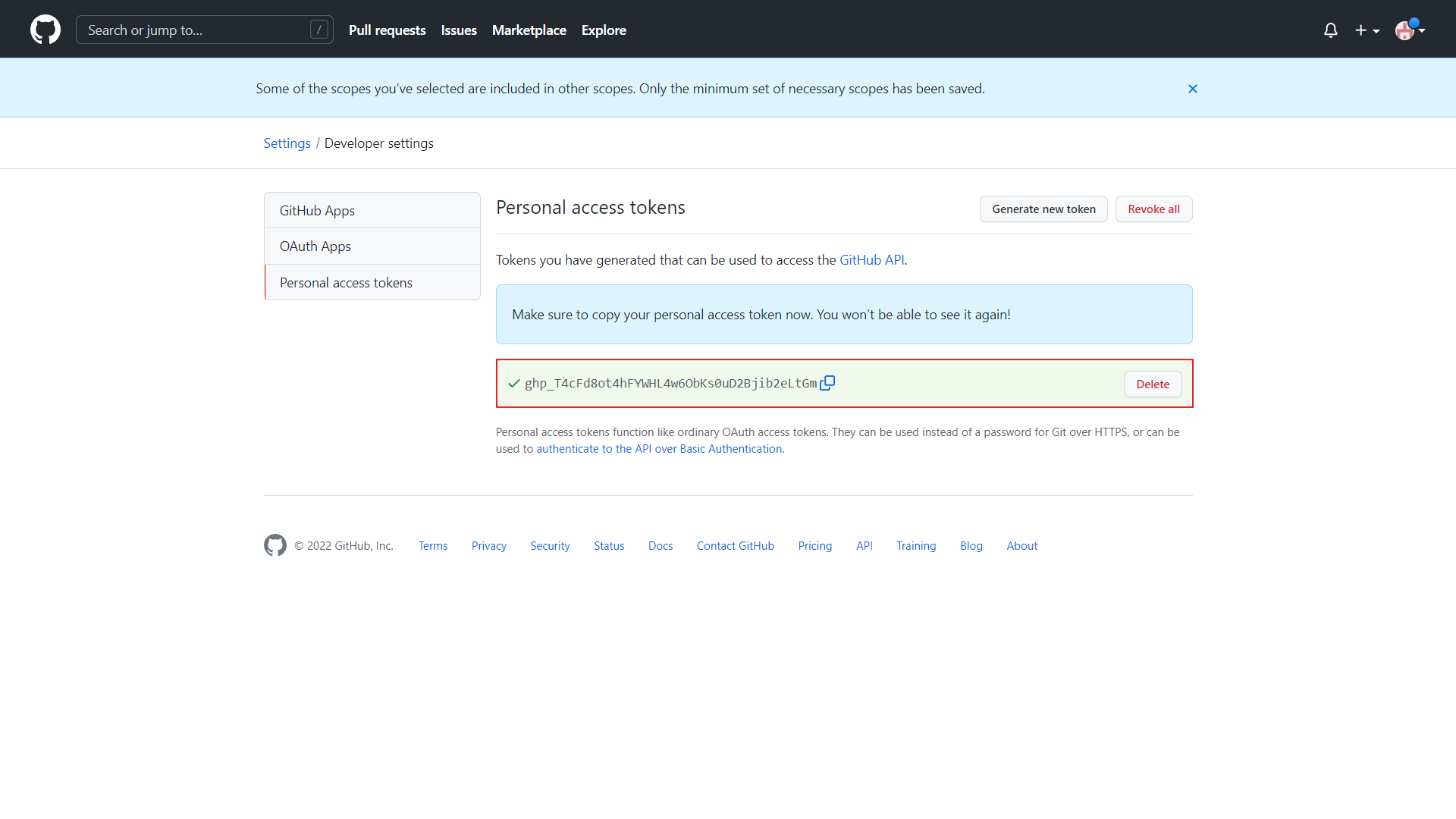Open the user avatar profile menu
1456x819 pixels.
click(1409, 30)
